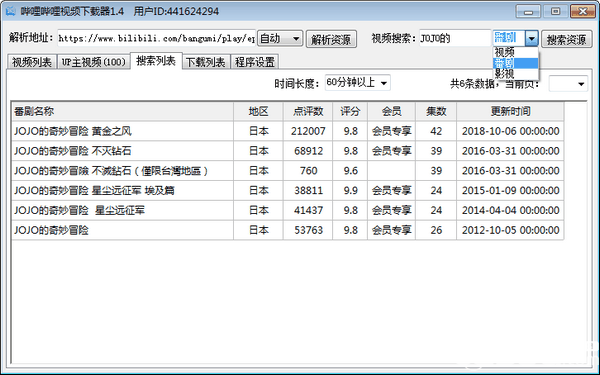Select 视频 in the dropdown list
600x375 pixels.
[x=515, y=52]
